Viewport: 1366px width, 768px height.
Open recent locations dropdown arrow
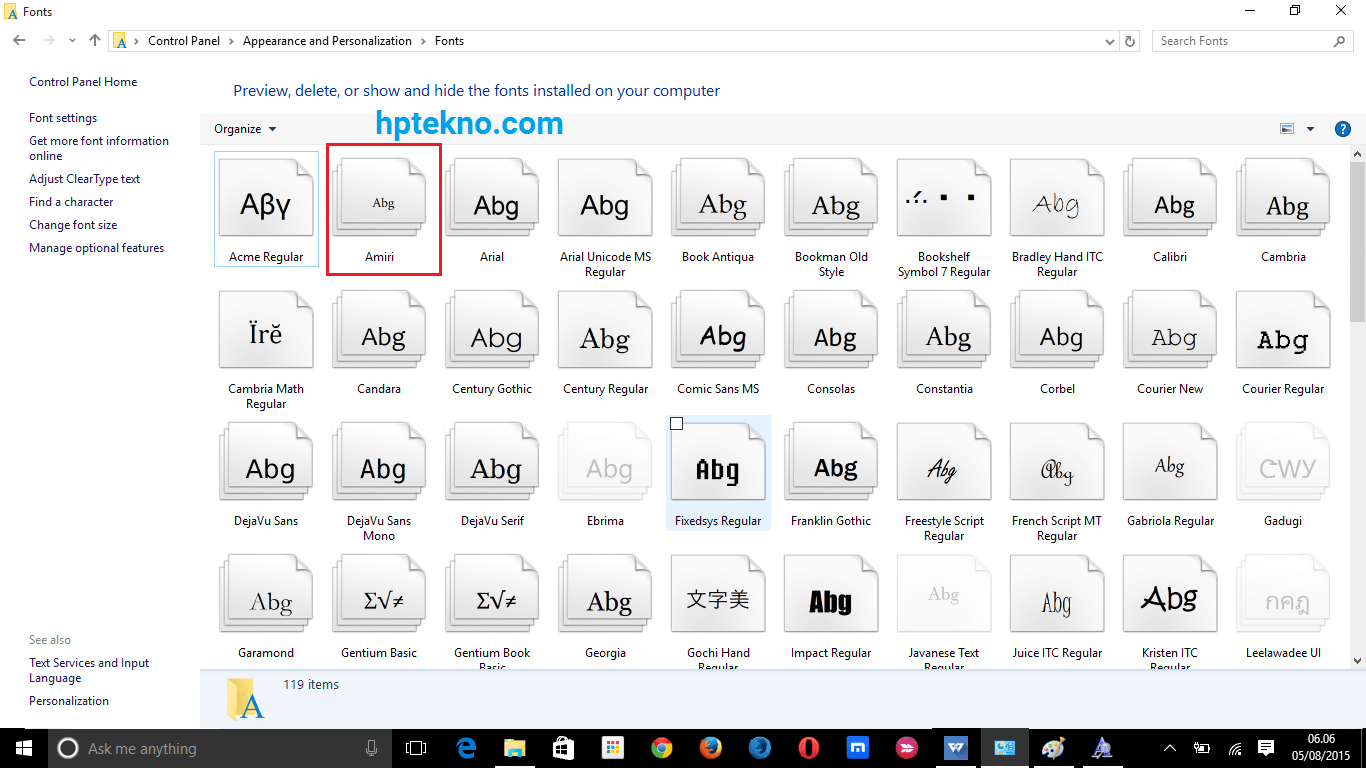pyautogui.click(x=73, y=41)
